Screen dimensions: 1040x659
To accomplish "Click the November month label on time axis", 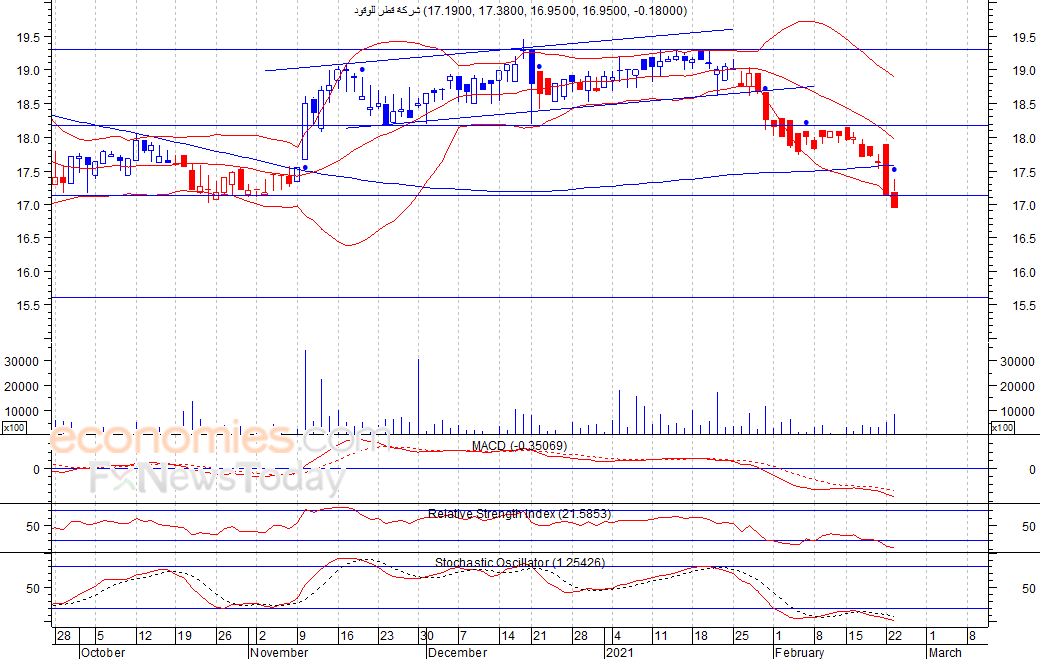I will coord(279,652).
